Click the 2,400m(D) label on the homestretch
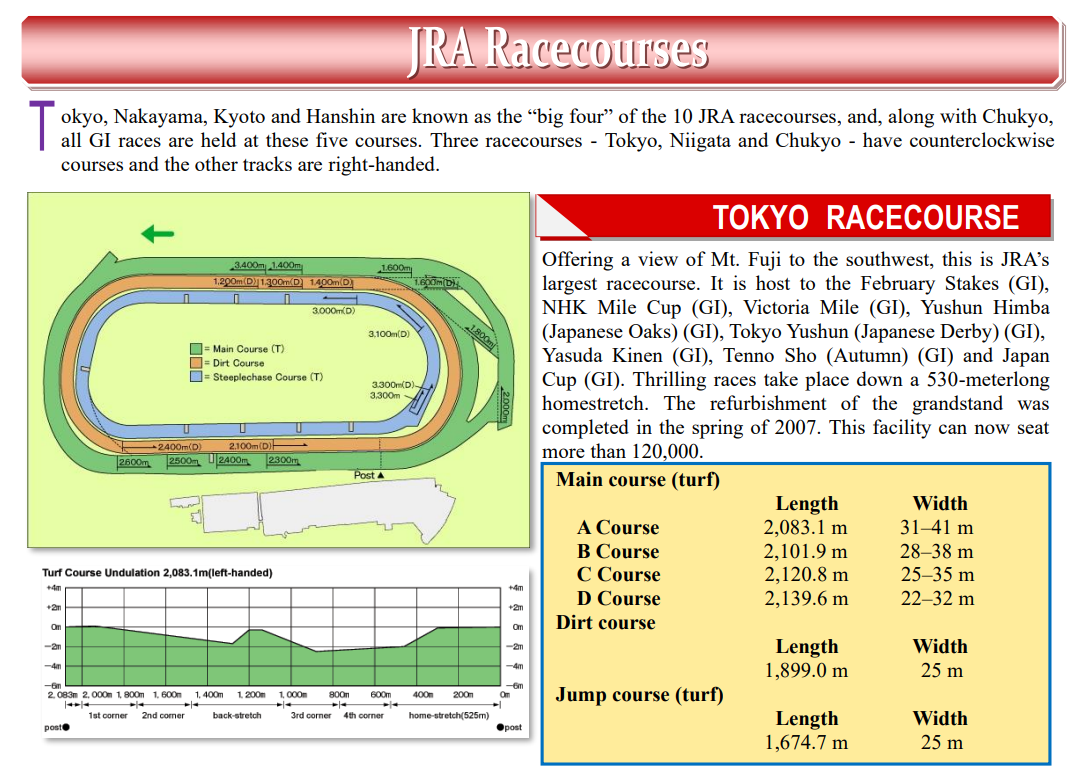The width and height of the screenshot is (1088, 771). pyautogui.click(x=180, y=447)
